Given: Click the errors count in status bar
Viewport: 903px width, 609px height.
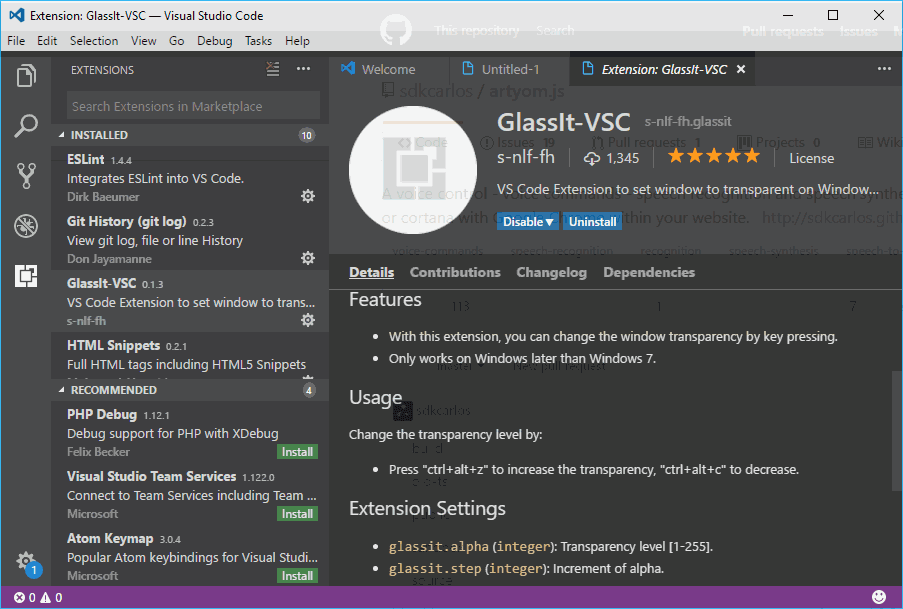Looking at the screenshot, I should coord(25,597).
